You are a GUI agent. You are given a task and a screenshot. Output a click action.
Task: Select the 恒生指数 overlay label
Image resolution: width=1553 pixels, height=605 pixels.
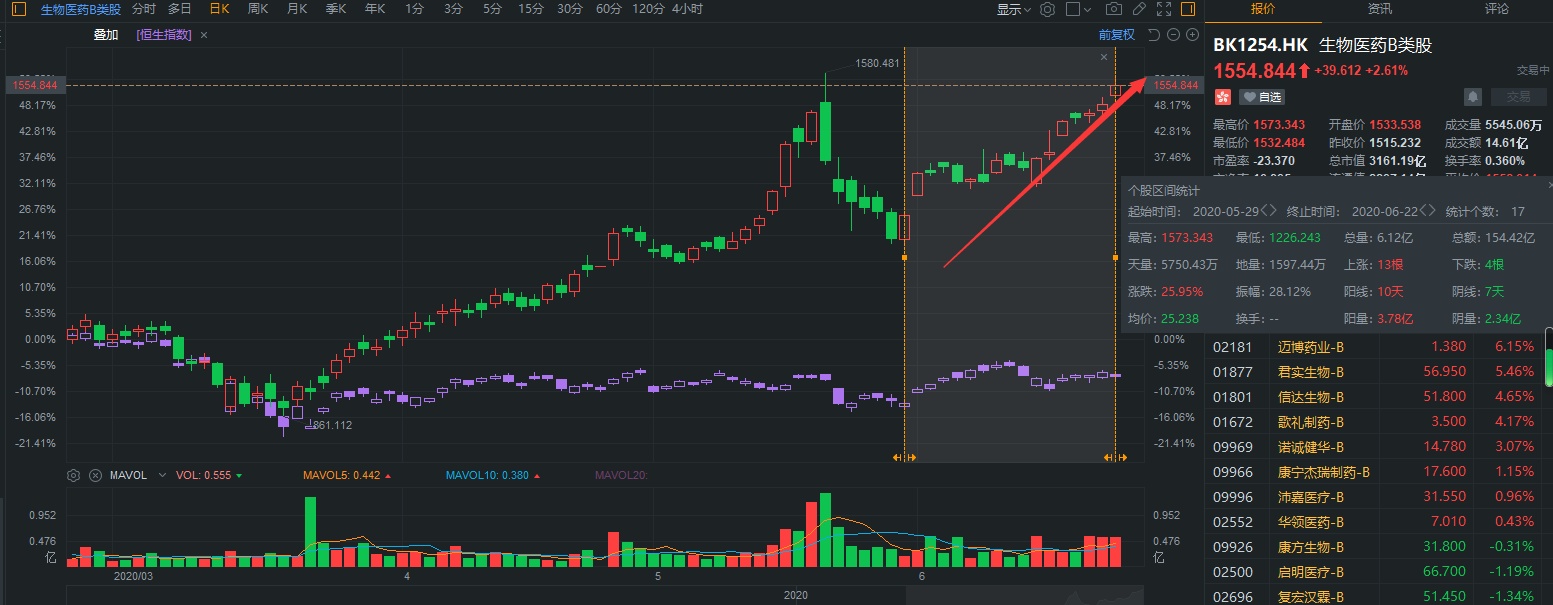[x=164, y=35]
